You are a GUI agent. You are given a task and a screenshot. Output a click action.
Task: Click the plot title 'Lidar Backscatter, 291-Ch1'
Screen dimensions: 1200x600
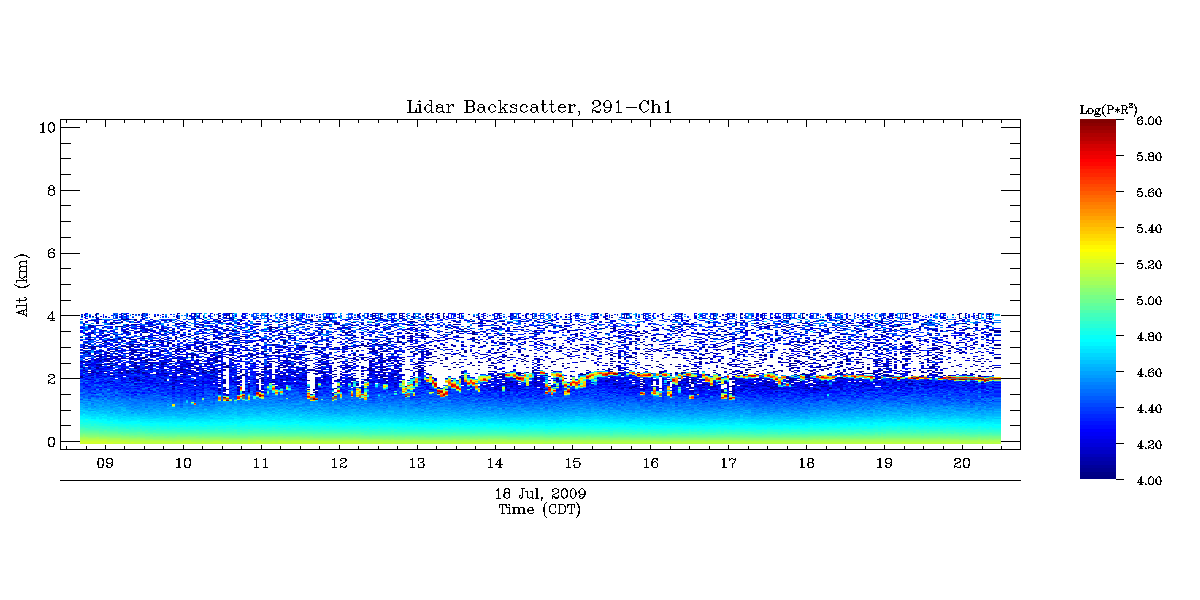(540, 107)
